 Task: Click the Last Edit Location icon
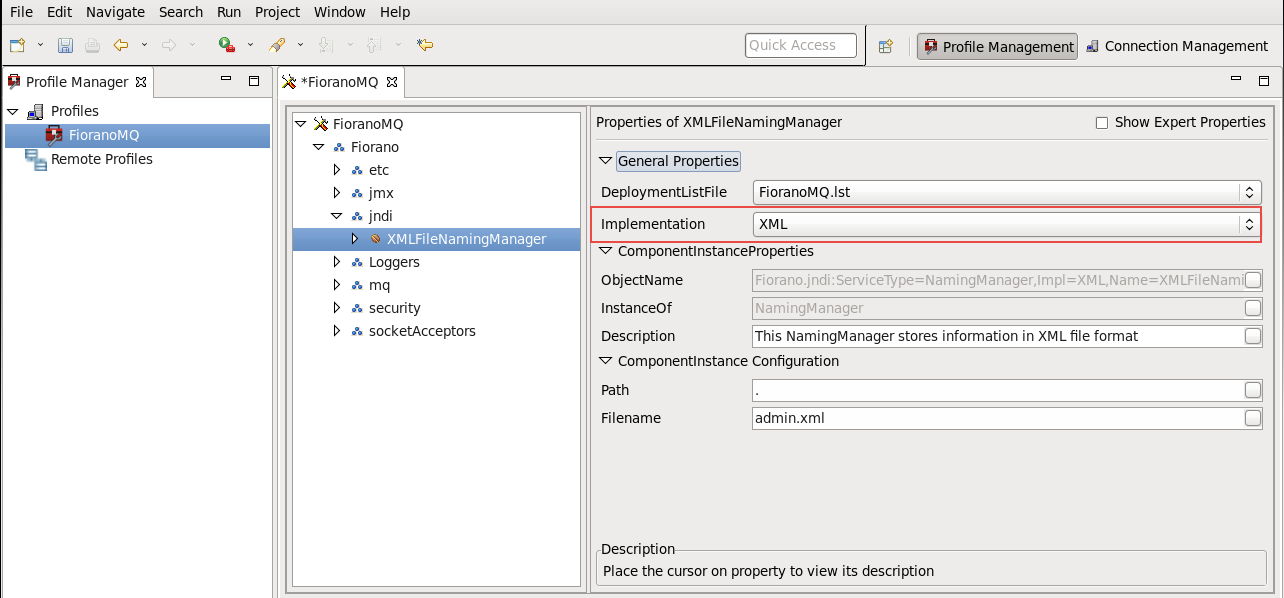[x=425, y=45]
